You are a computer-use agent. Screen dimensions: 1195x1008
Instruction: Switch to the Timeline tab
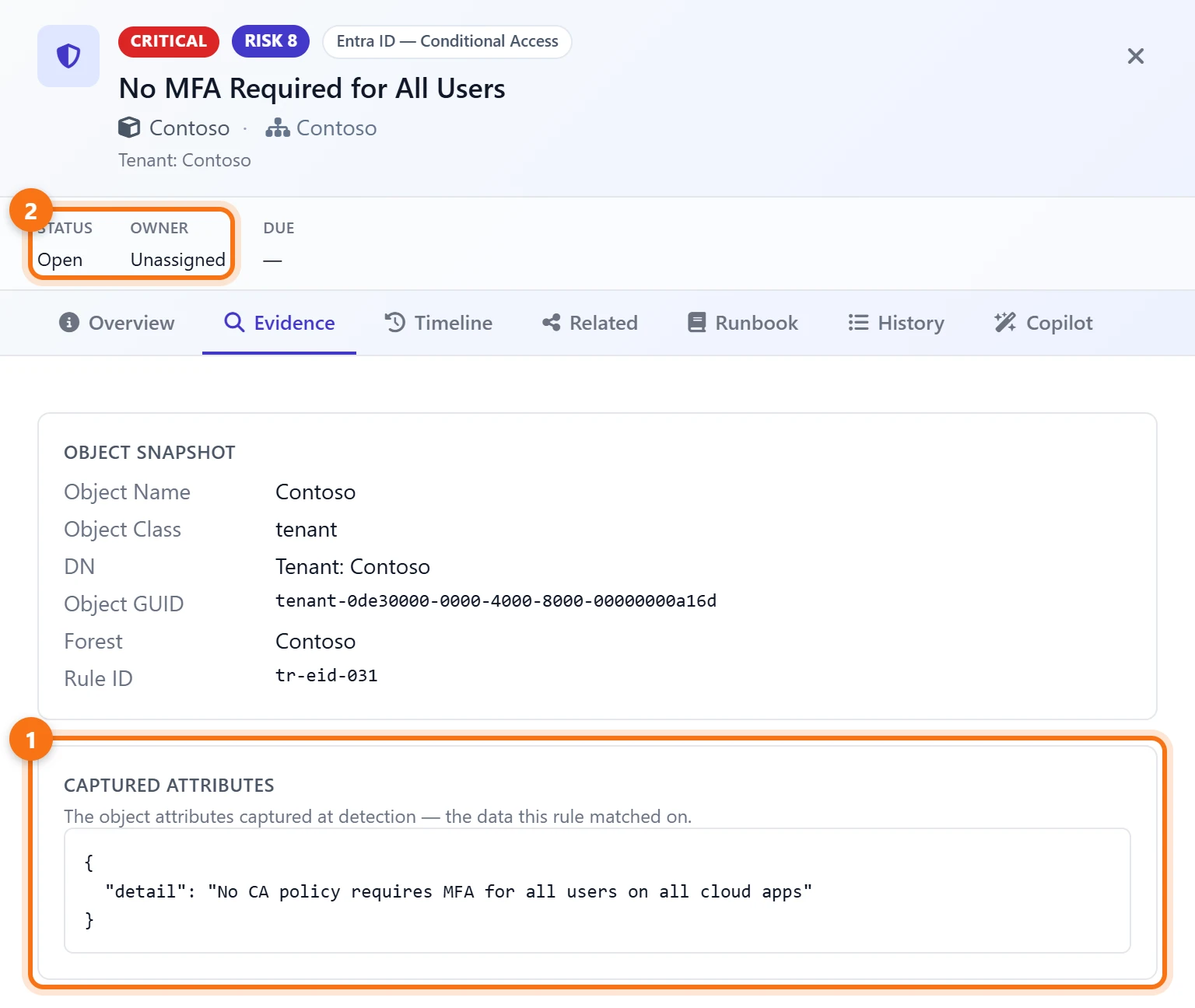pyautogui.click(x=439, y=323)
